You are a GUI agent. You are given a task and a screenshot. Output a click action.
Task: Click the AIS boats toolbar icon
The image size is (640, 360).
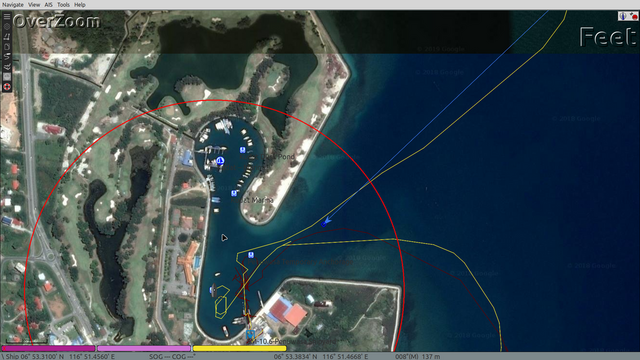(x=7, y=66)
